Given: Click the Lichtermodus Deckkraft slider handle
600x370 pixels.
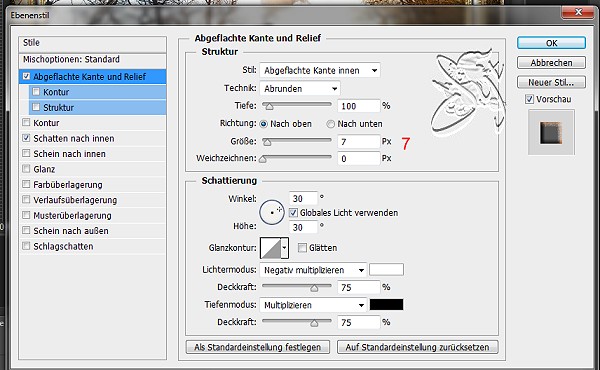Looking at the screenshot, I should click(x=314, y=288).
